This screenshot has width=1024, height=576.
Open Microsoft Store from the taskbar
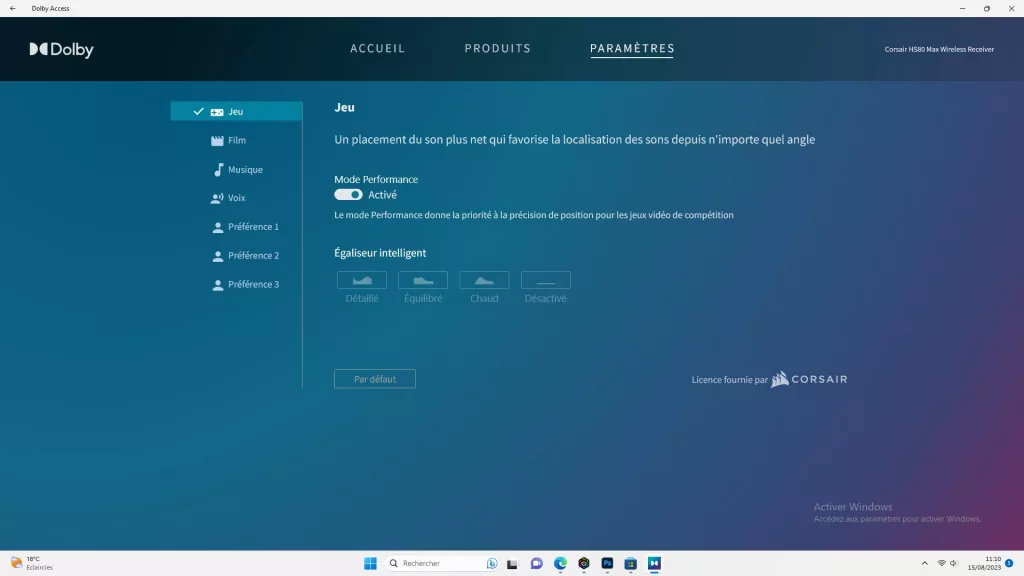[631, 563]
